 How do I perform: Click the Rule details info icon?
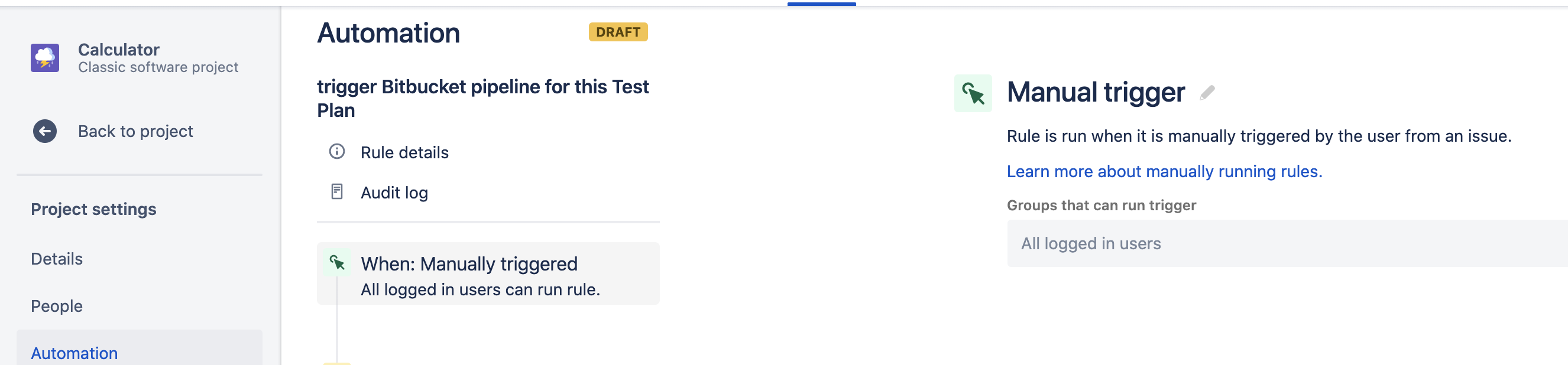(x=336, y=151)
